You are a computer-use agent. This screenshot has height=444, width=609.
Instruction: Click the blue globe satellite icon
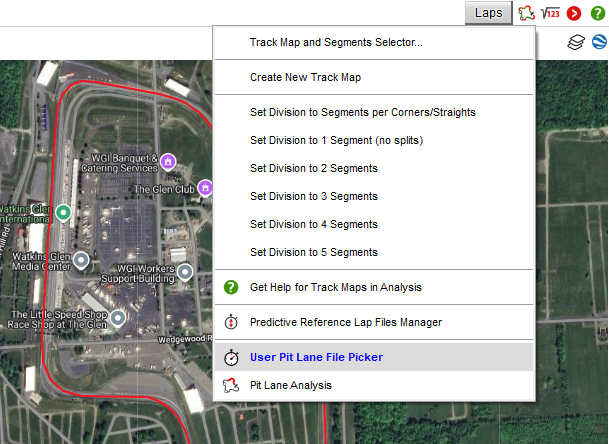598,43
